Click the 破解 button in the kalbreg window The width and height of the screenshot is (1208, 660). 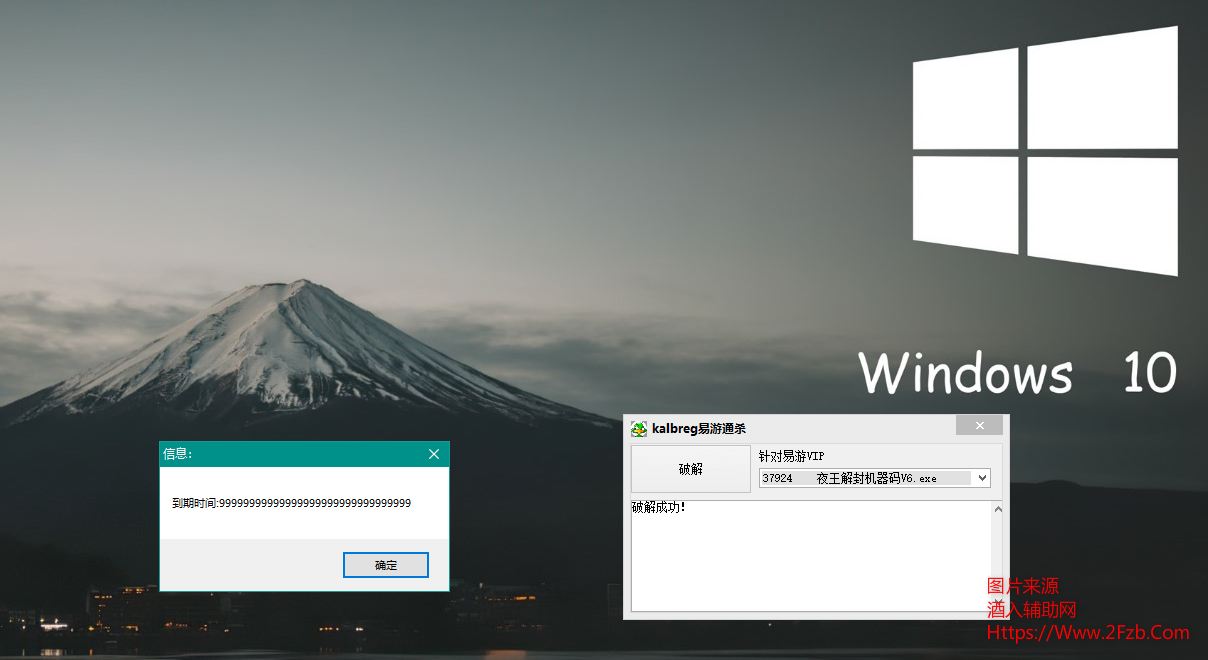click(690, 469)
